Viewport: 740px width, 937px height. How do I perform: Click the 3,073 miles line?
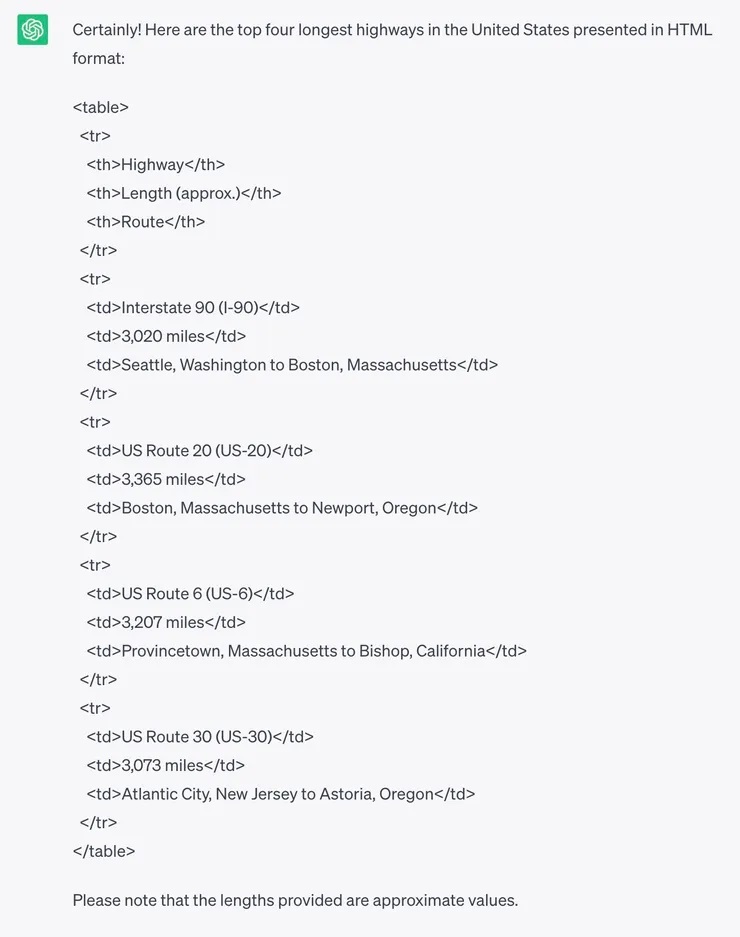(x=165, y=765)
